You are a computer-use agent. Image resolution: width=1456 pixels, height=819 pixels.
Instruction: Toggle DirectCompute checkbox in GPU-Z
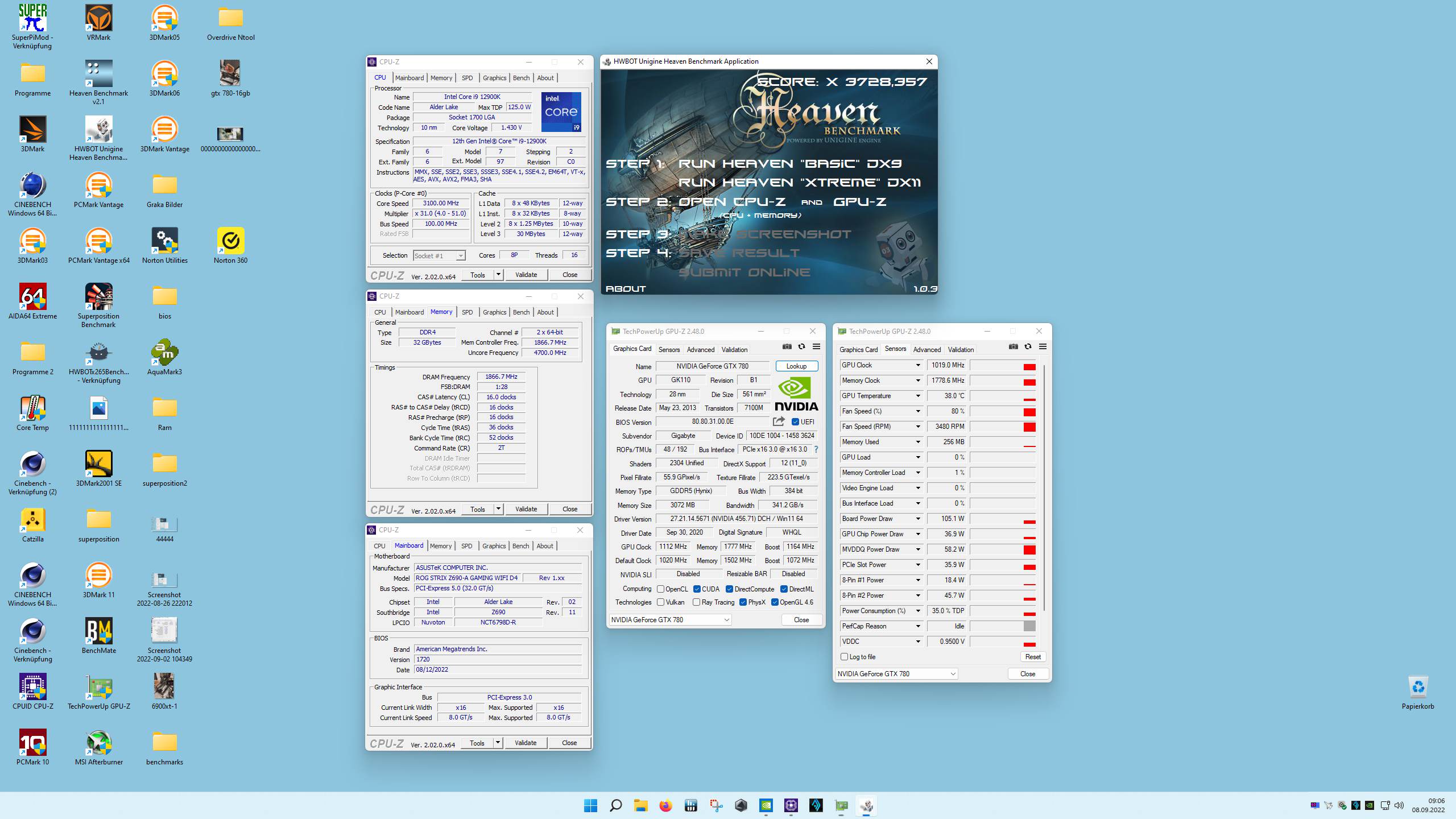[729, 589]
